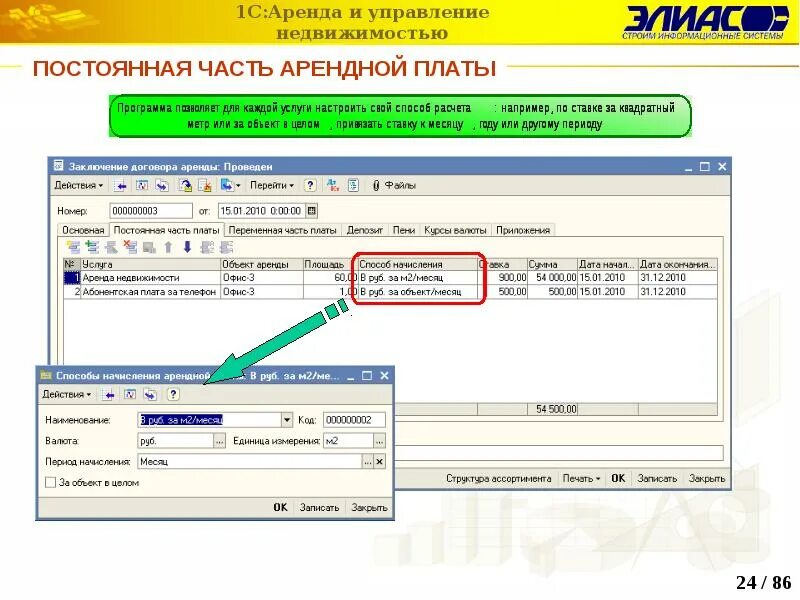Image resolution: width=800 pixels, height=600 pixels.
Task: Click OK in Способы начисления dialog
Action: [x=281, y=508]
